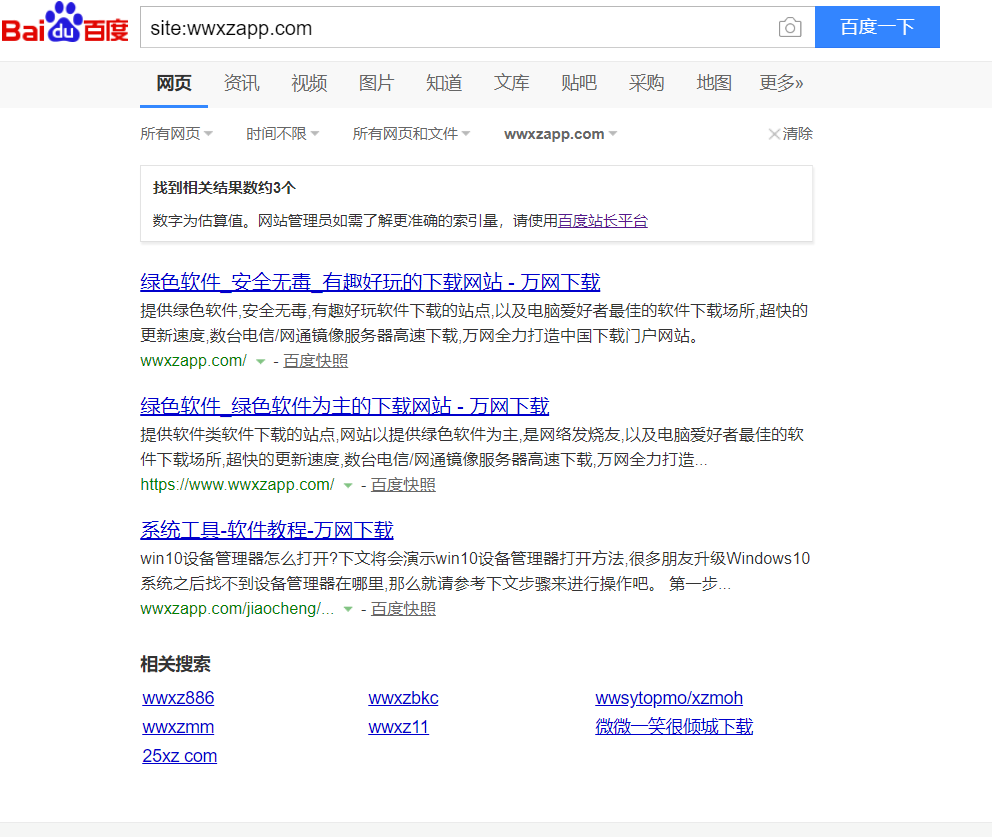Open 百度快照 for the wwxzapp.com/ result
The height and width of the screenshot is (837, 992).
(x=316, y=361)
